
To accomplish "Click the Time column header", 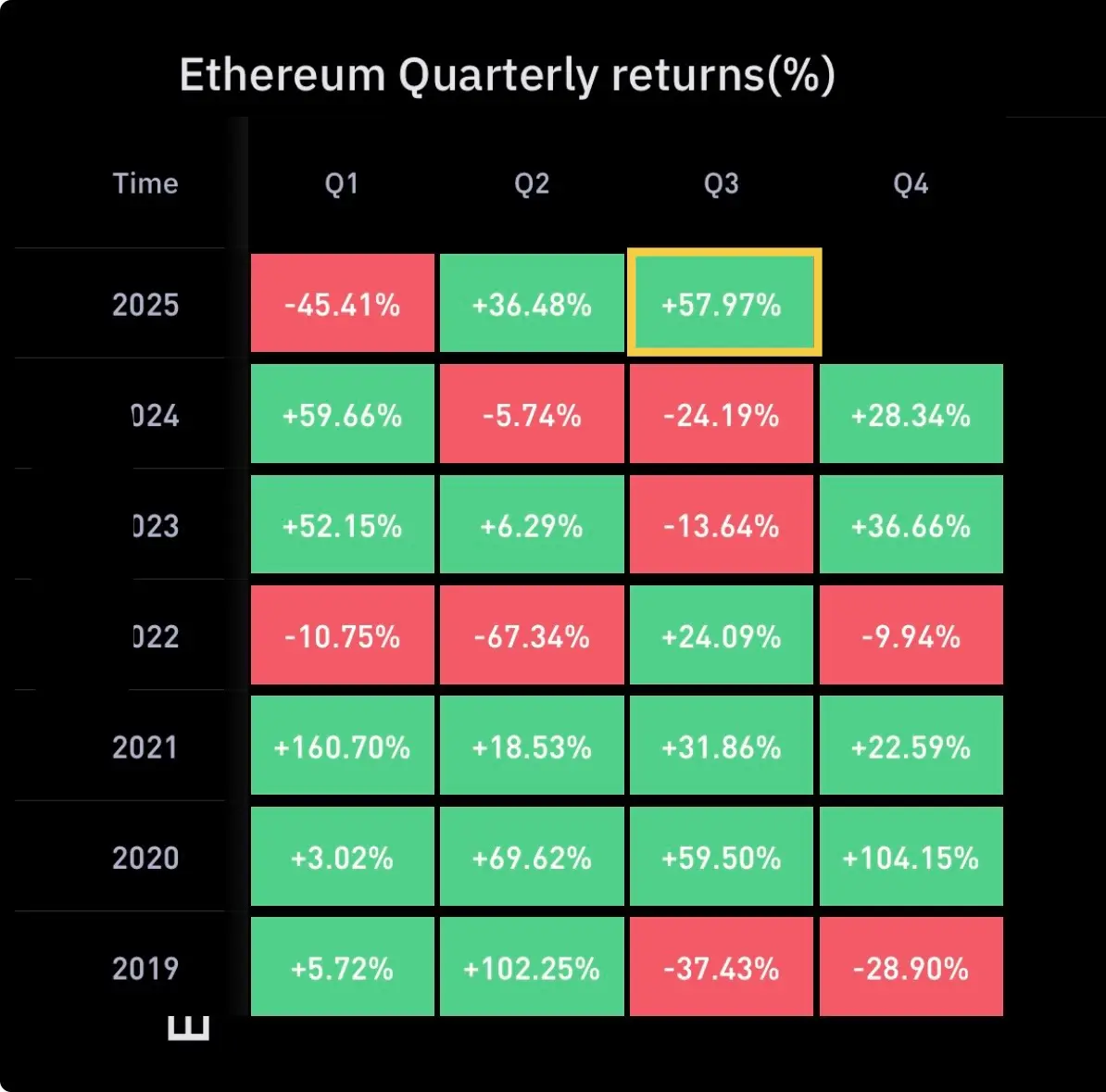I will 145,183.
